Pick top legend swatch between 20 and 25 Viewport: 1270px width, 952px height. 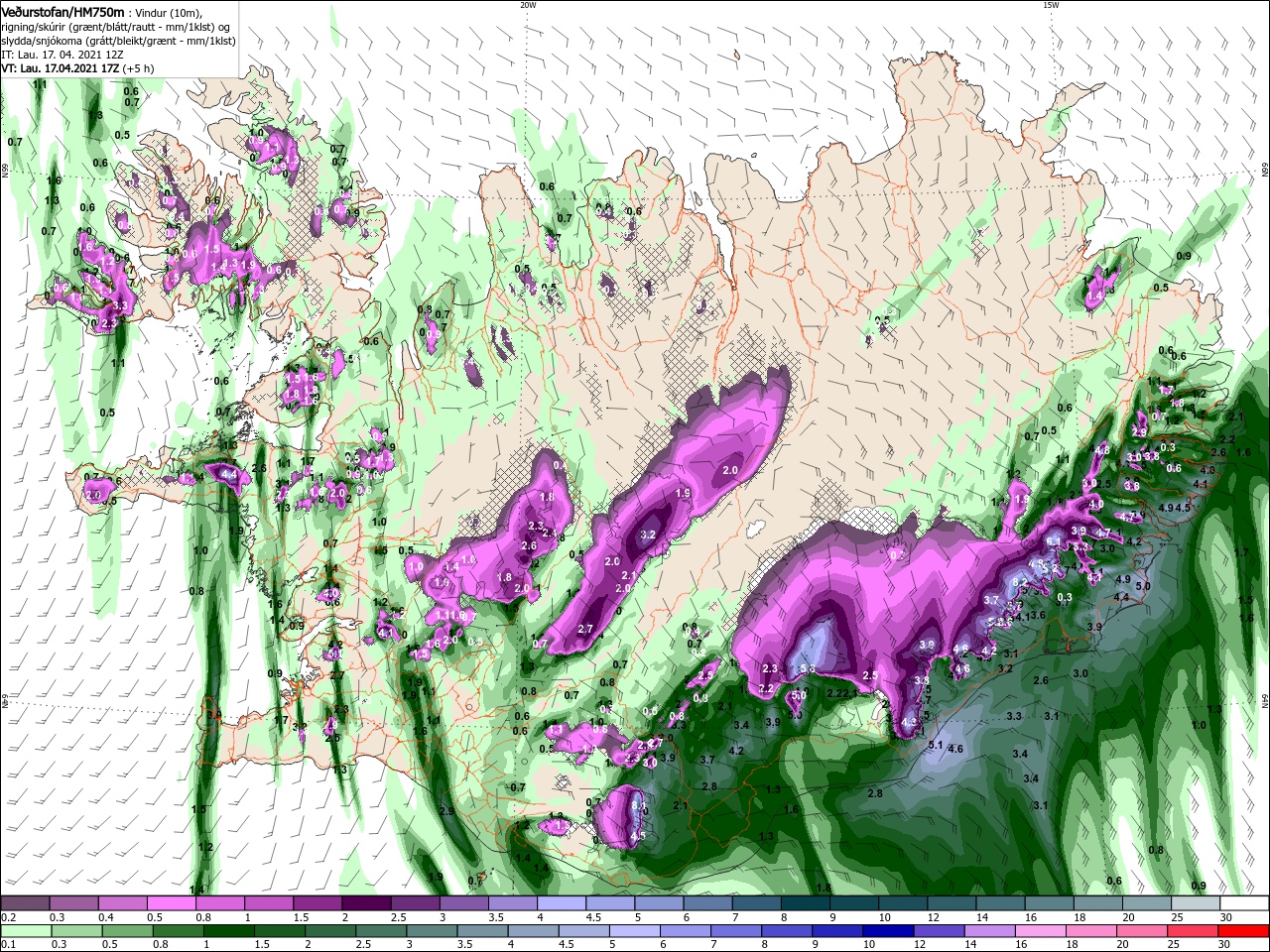pos(1148,903)
